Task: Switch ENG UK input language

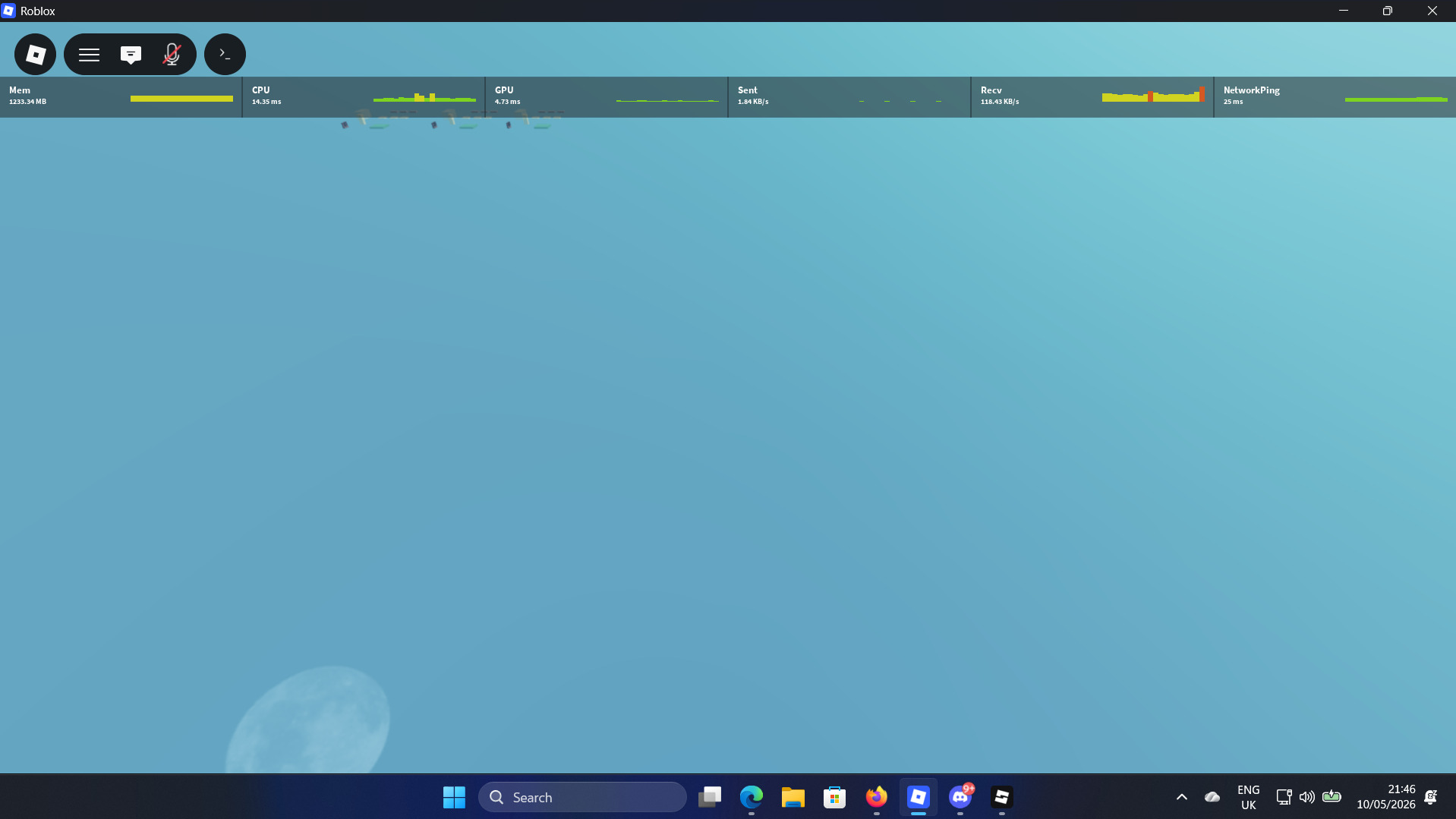Action: (1249, 797)
